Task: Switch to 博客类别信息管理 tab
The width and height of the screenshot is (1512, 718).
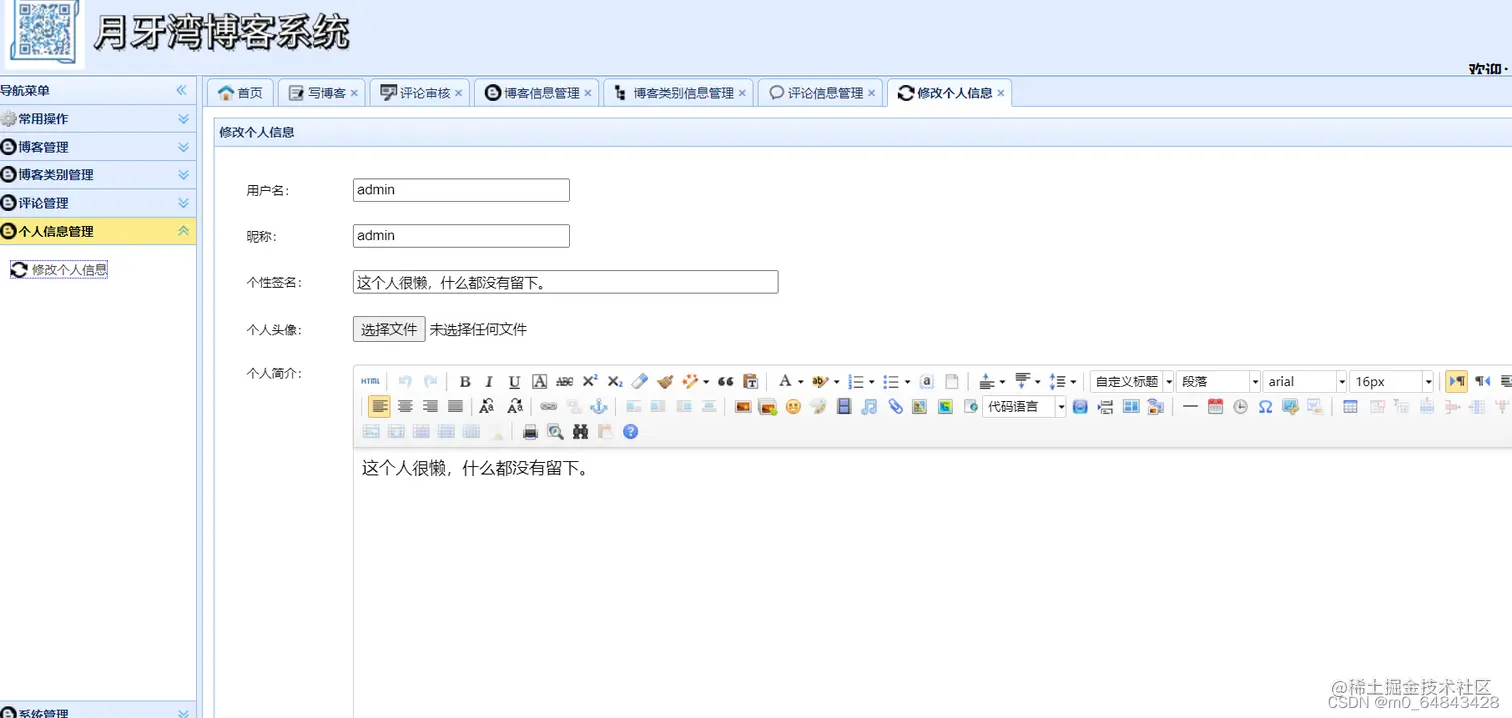Action: point(677,93)
